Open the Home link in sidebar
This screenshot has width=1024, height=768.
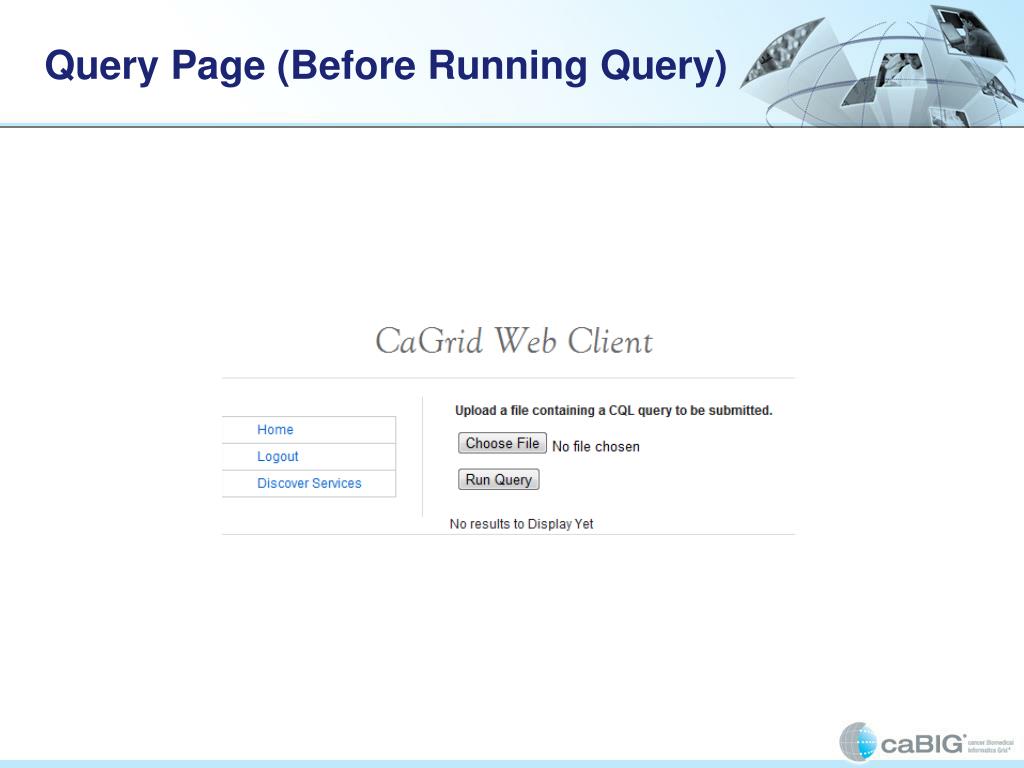275,430
